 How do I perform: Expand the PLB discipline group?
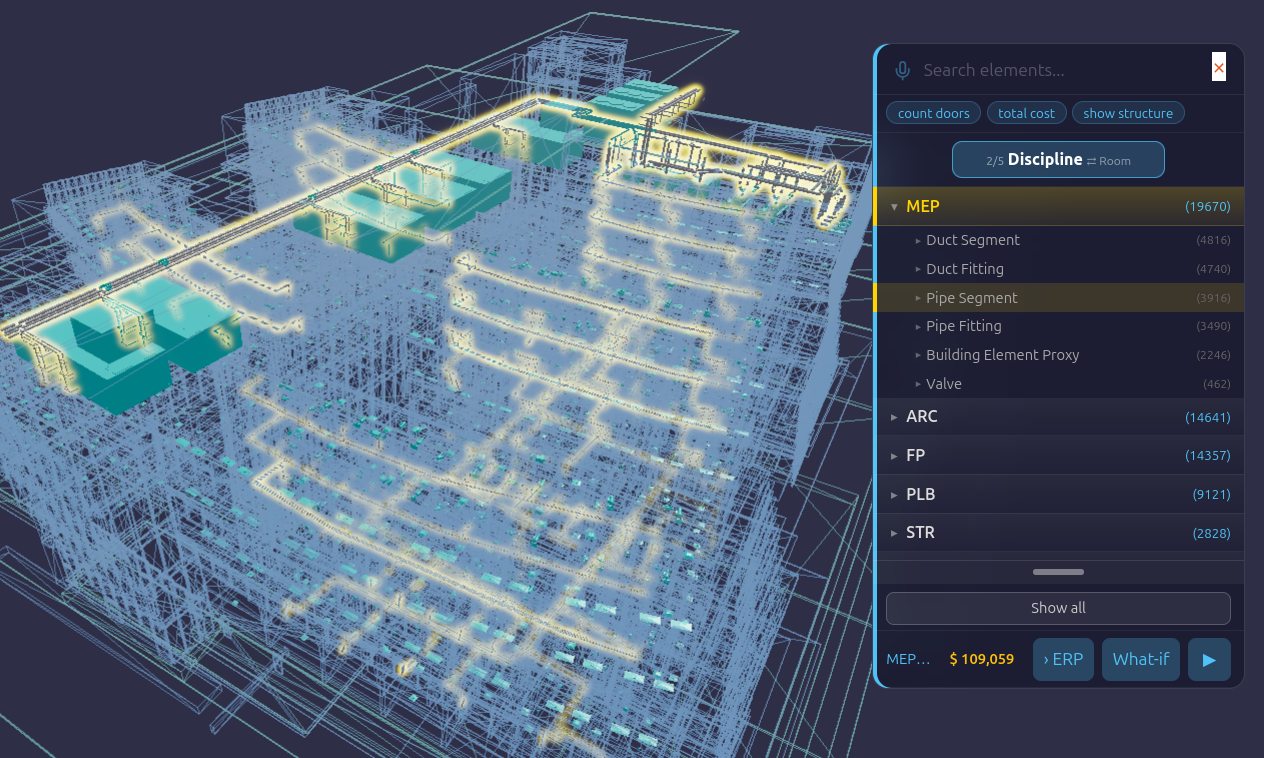pos(894,494)
